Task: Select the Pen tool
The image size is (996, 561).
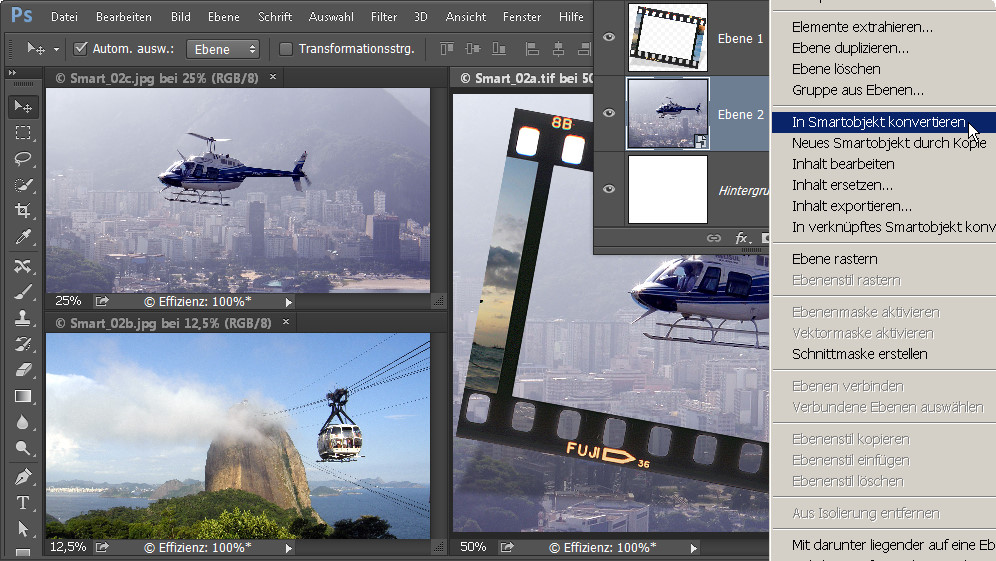Action: (23, 477)
